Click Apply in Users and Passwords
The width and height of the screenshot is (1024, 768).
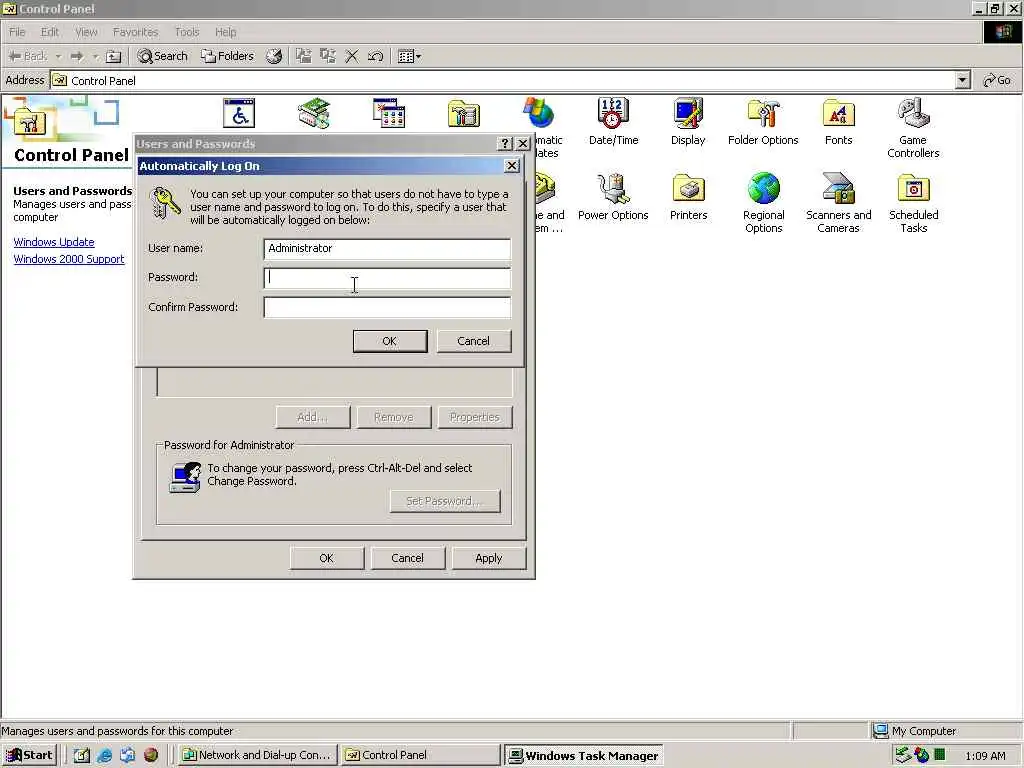click(488, 558)
